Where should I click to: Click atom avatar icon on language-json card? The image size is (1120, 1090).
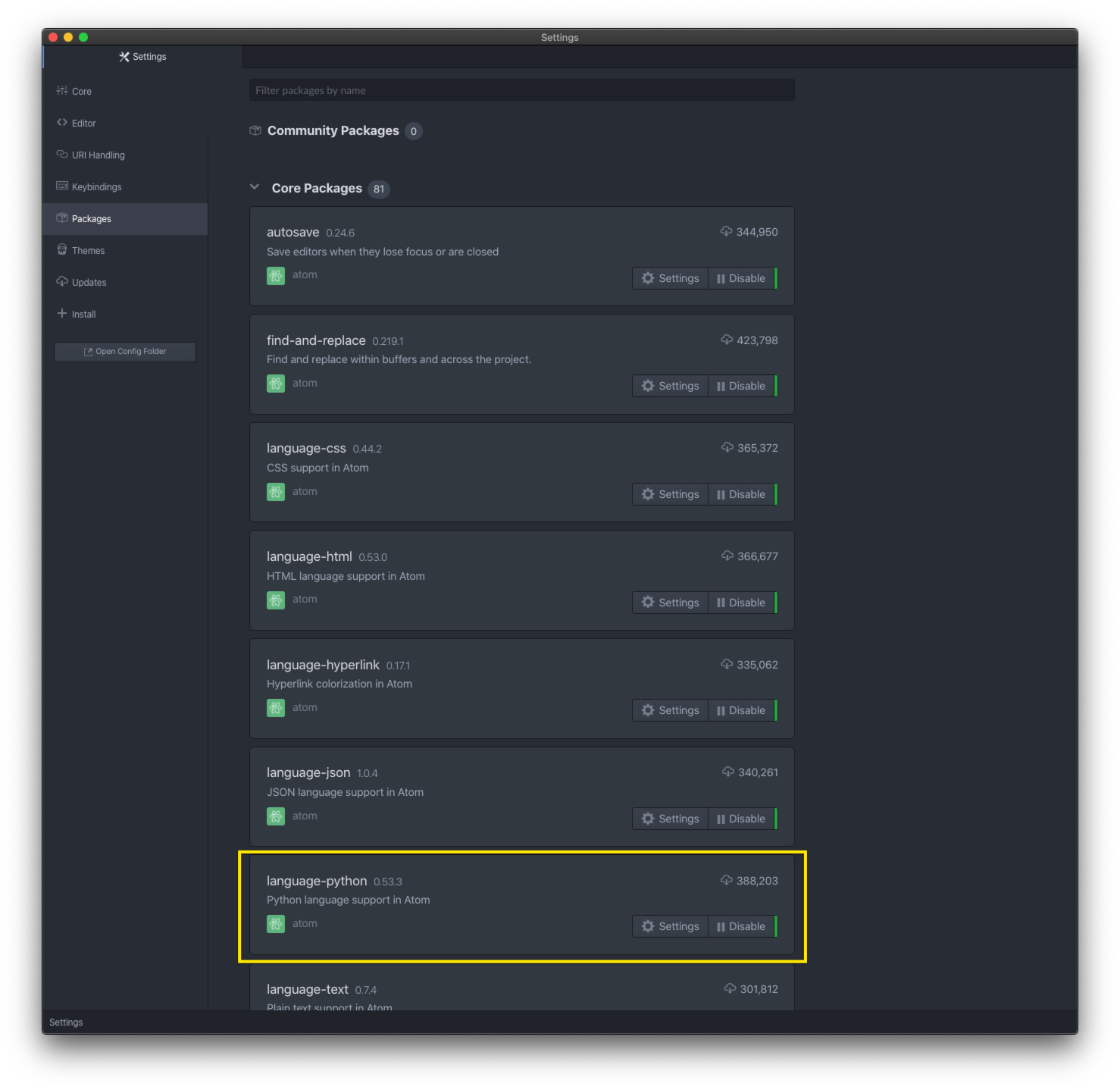276,816
